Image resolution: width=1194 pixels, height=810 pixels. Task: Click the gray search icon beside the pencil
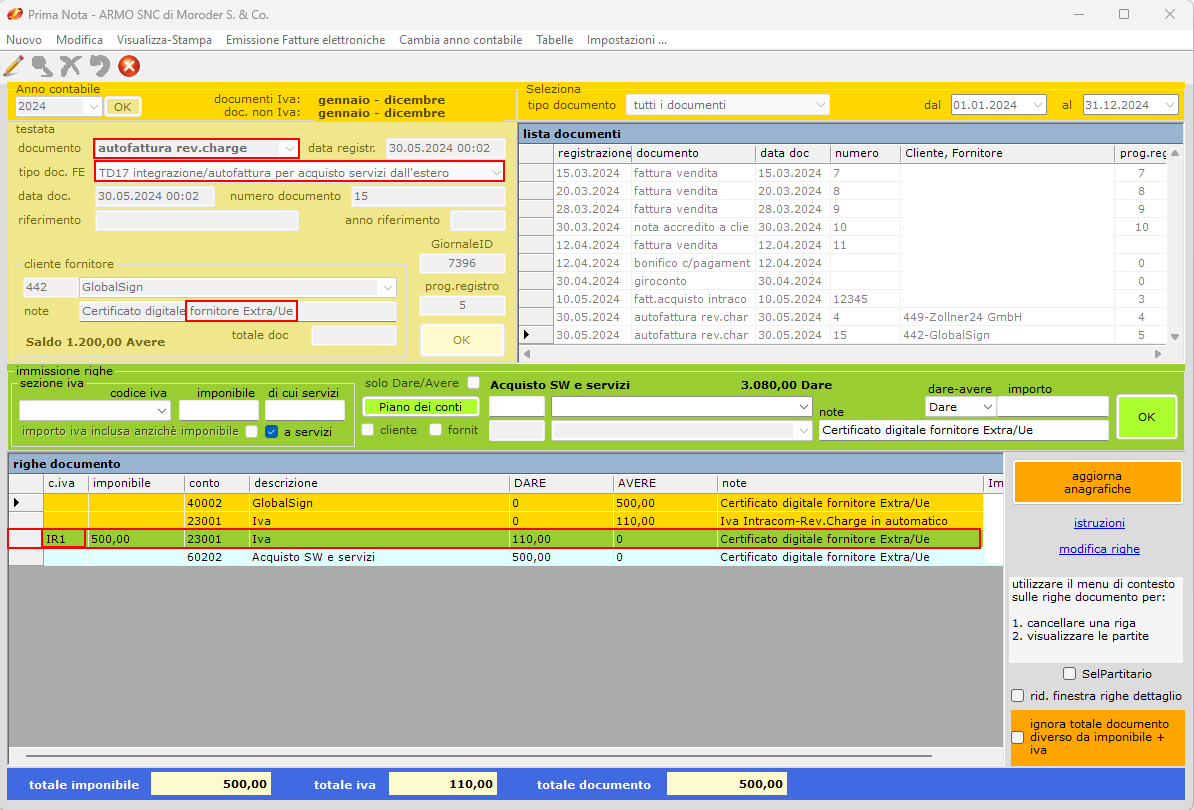tap(42, 67)
